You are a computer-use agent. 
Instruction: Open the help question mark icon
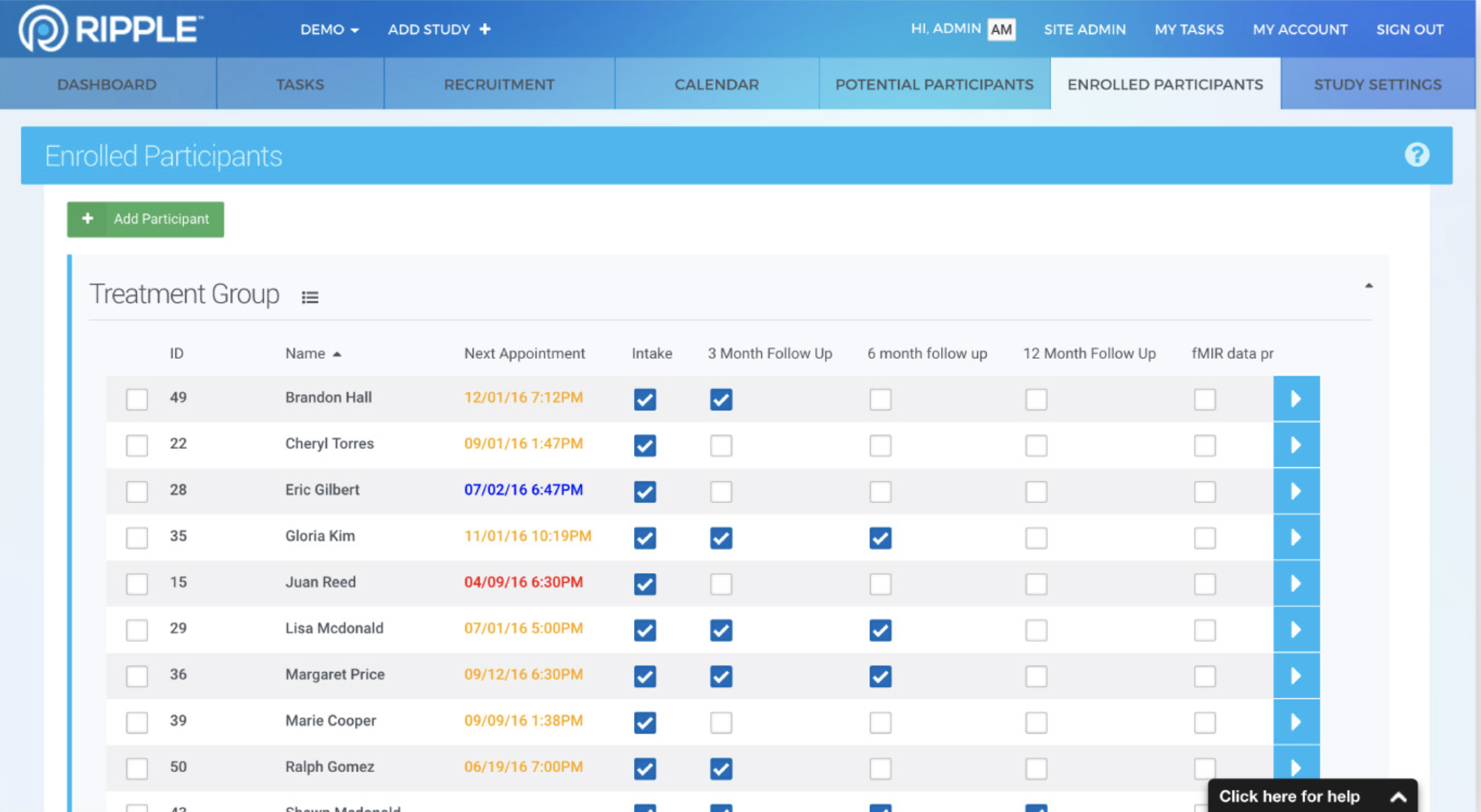click(x=1417, y=155)
